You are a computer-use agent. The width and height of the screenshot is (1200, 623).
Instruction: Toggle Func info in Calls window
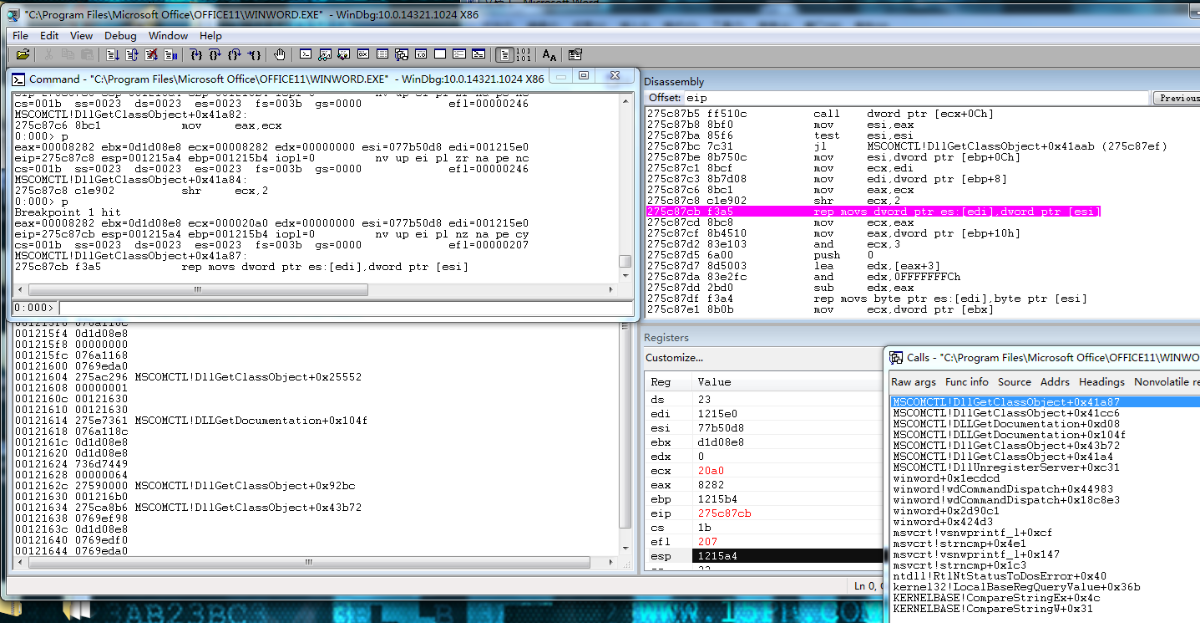tap(967, 382)
